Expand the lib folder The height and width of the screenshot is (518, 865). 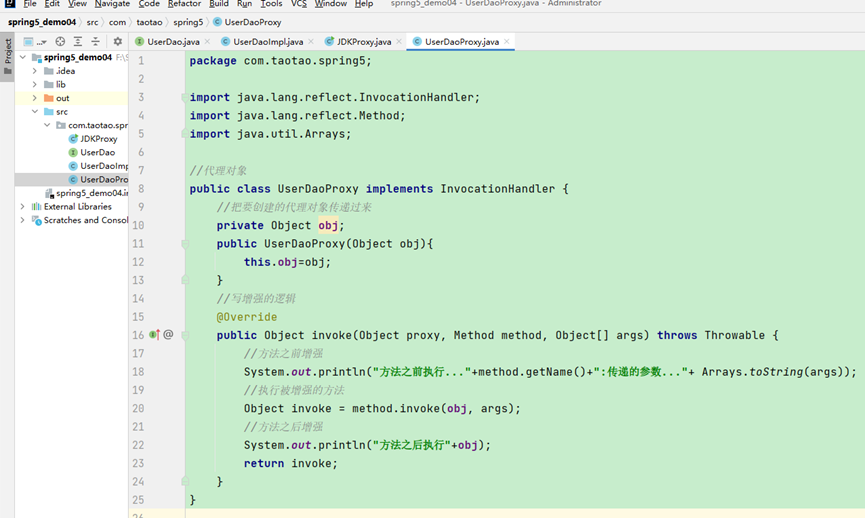34,84
